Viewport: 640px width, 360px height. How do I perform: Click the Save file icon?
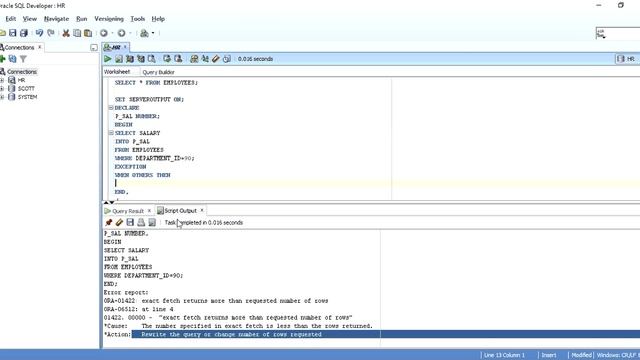pos(13,33)
